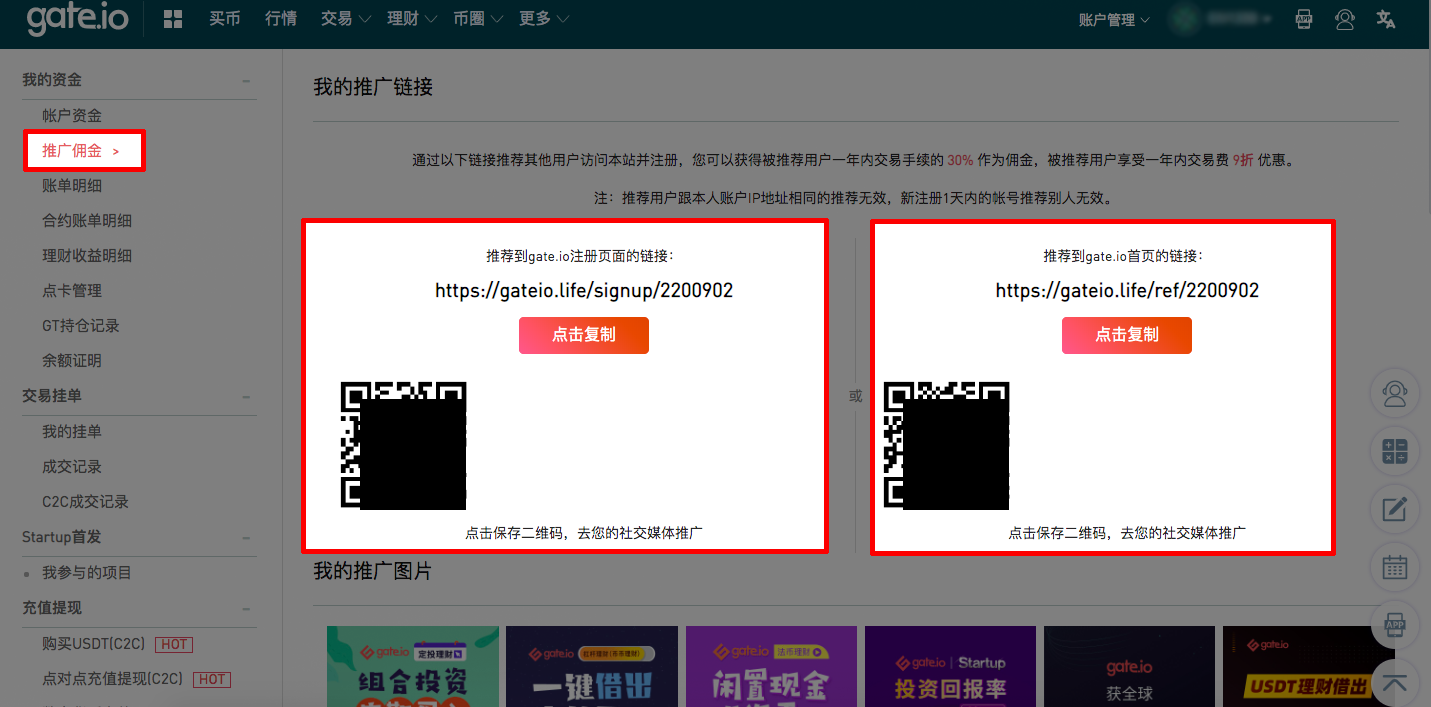Screen dimensions: 1431x707
Task: Open the blurred username dropdown
Action: pos(1239,19)
